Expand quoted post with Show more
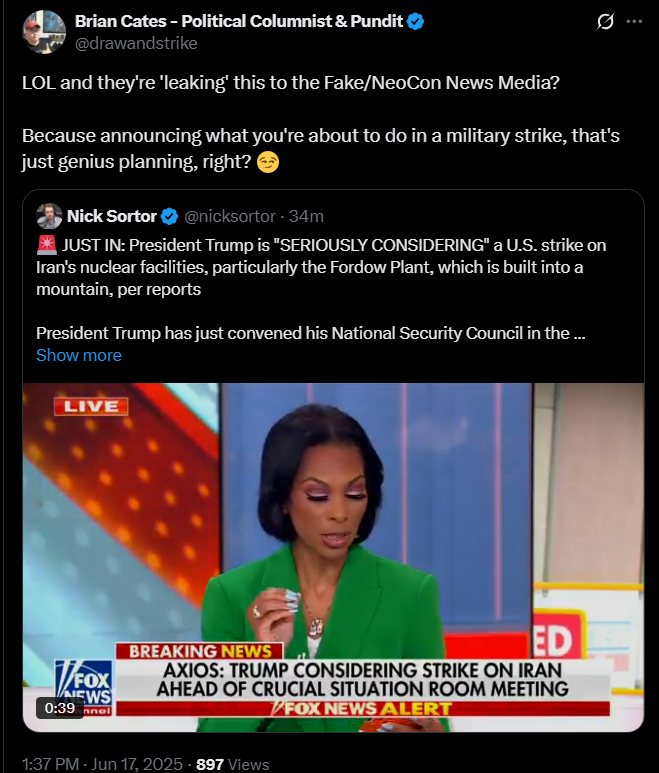Viewport: 659px width, 773px height. tap(79, 355)
